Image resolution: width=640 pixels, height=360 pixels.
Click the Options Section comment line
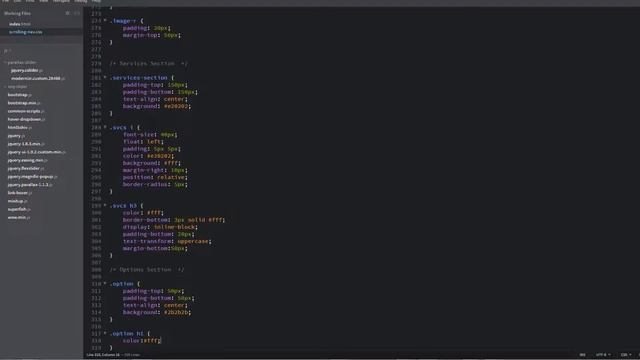pyautogui.click(x=147, y=270)
